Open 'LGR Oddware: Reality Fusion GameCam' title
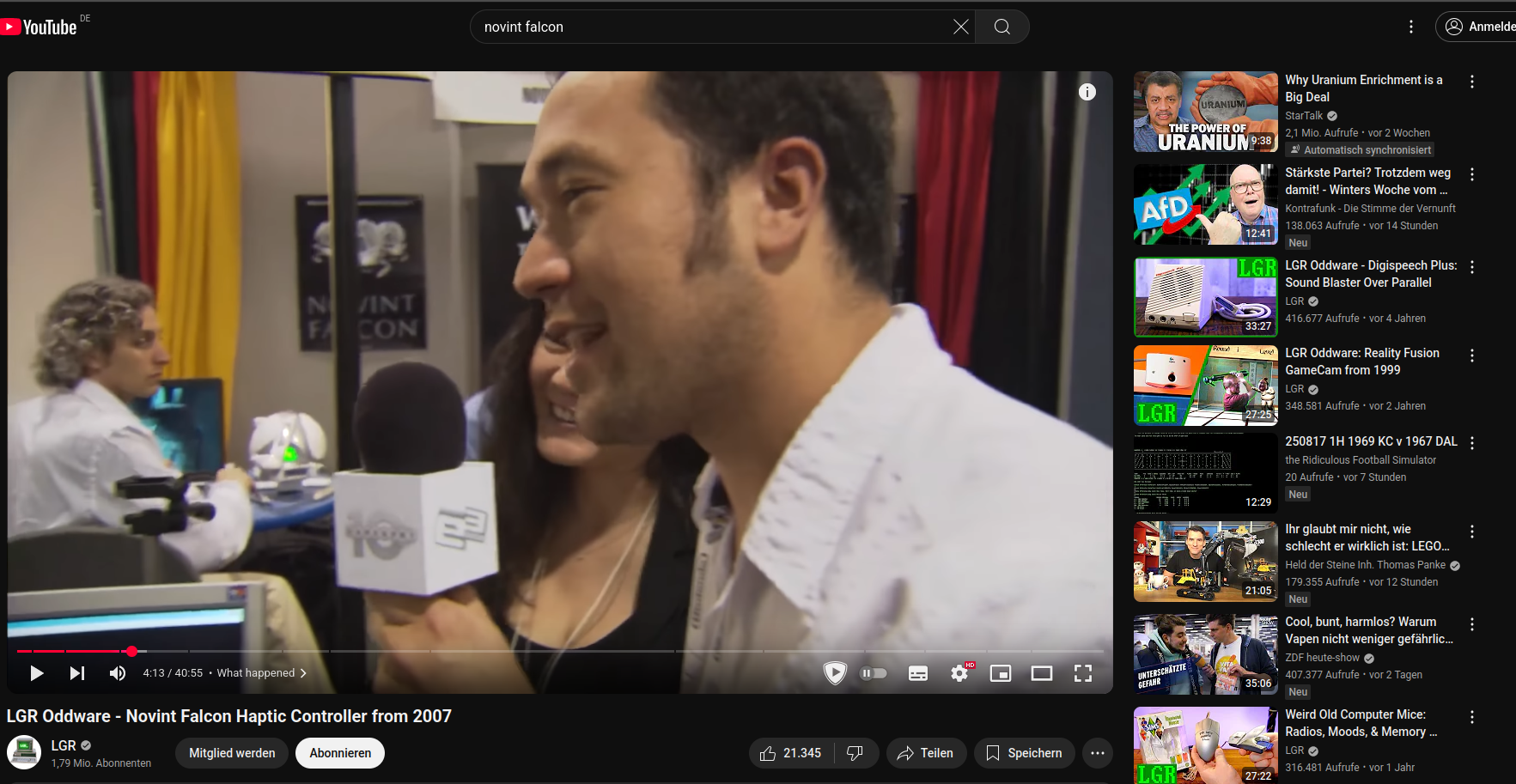The width and height of the screenshot is (1516, 784). [1362, 362]
